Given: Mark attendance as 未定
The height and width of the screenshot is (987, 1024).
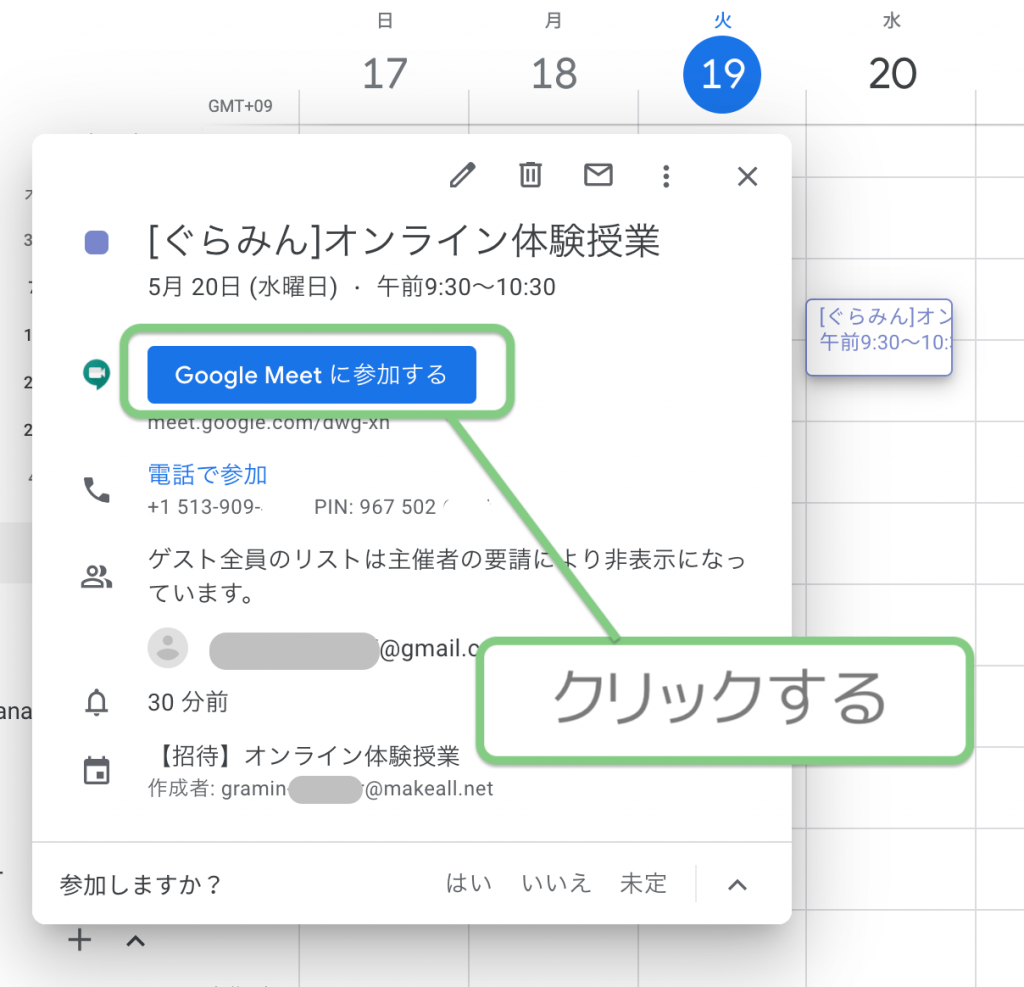Looking at the screenshot, I should [x=643, y=884].
